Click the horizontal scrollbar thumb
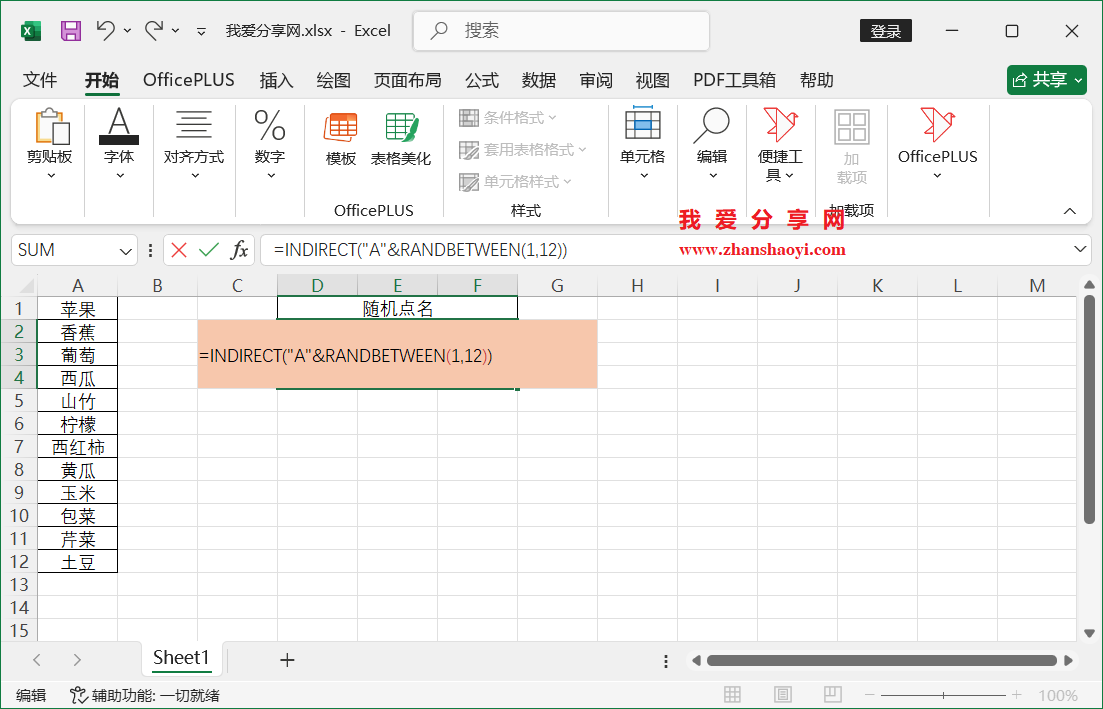The width and height of the screenshot is (1103, 709). 882,660
